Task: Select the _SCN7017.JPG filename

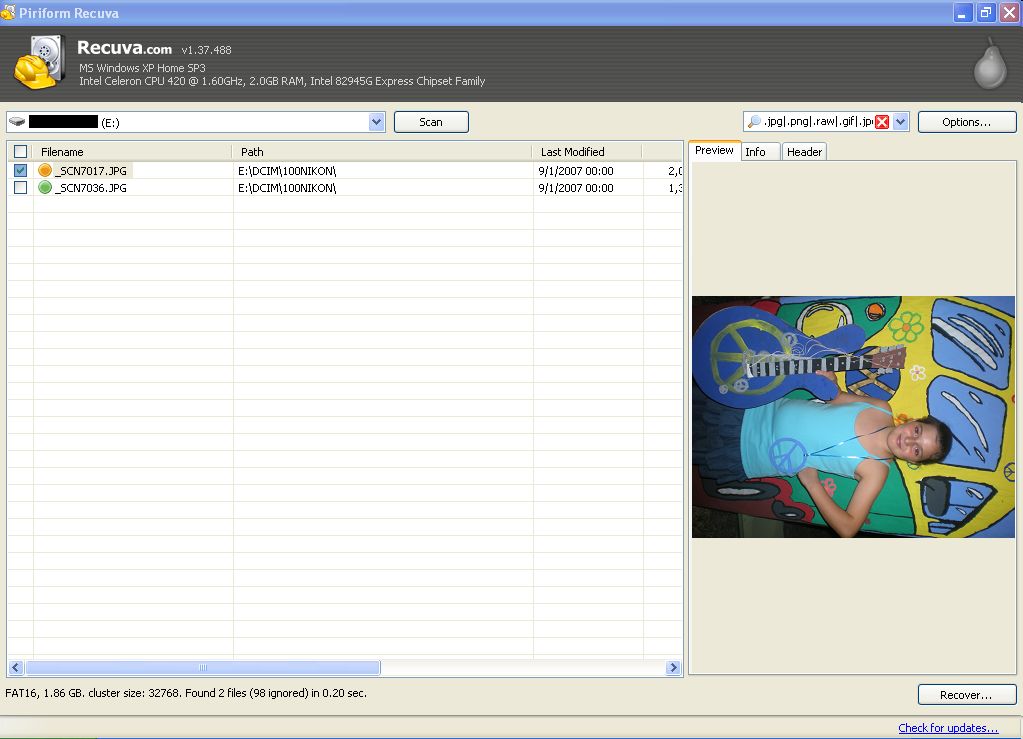Action: (91, 171)
